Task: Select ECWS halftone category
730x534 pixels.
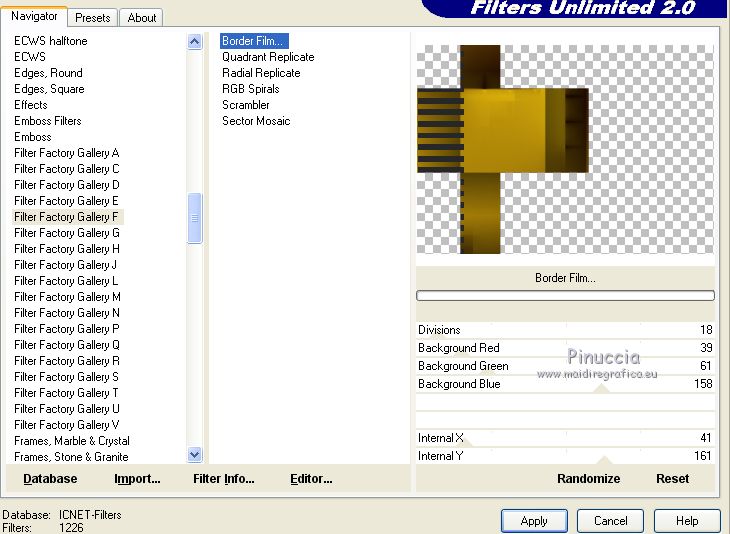Action: tap(51, 41)
